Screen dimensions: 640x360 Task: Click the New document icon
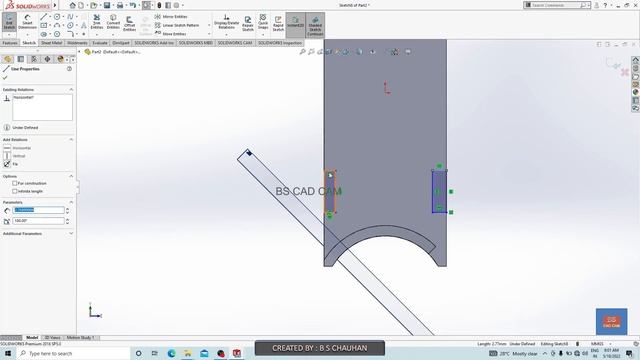coord(81,5)
